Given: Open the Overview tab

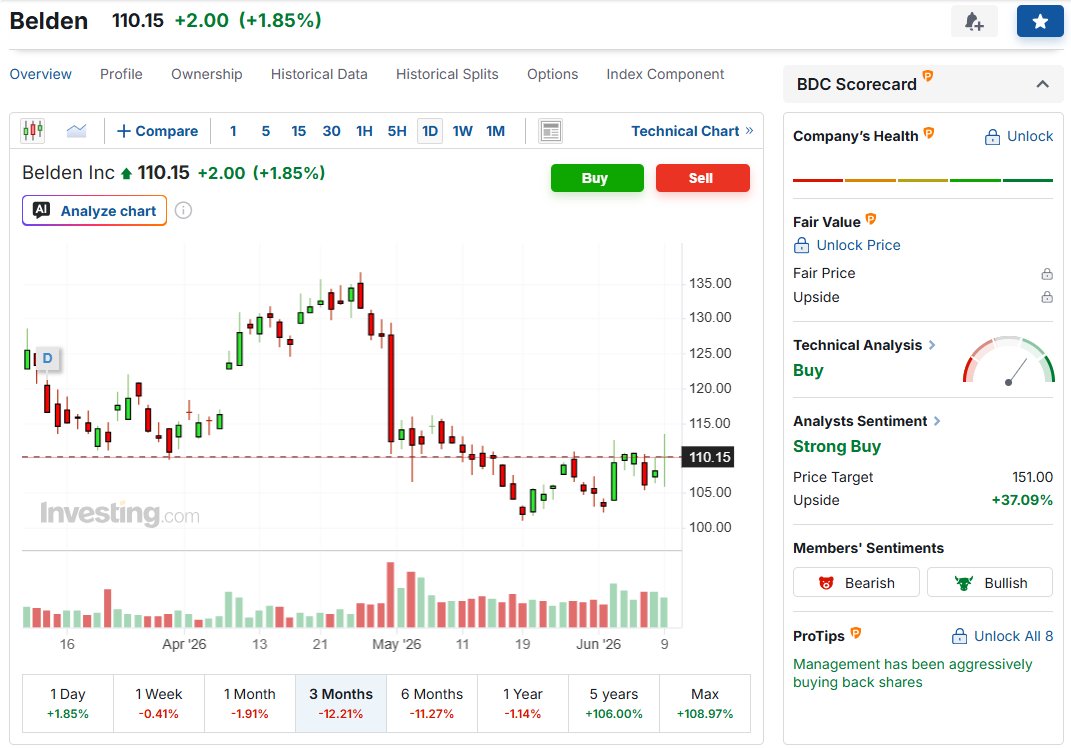Looking at the screenshot, I should (x=40, y=74).
